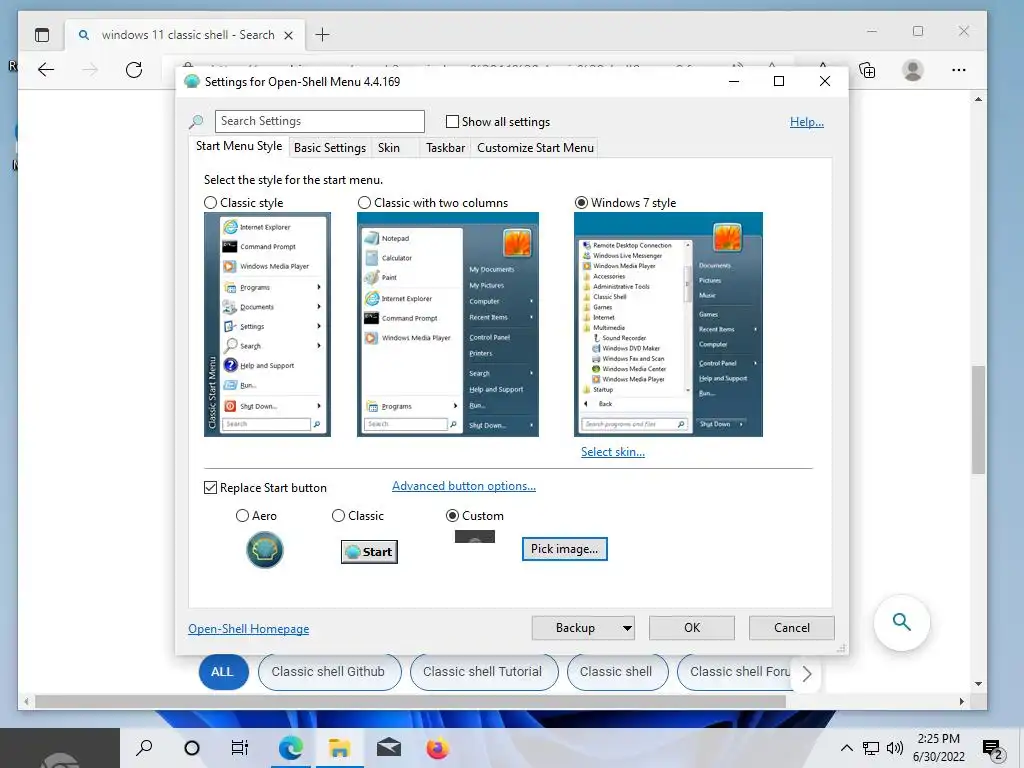This screenshot has width=1024, height=768.
Task: Click the Aero shell button image
Action: tap(264, 550)
